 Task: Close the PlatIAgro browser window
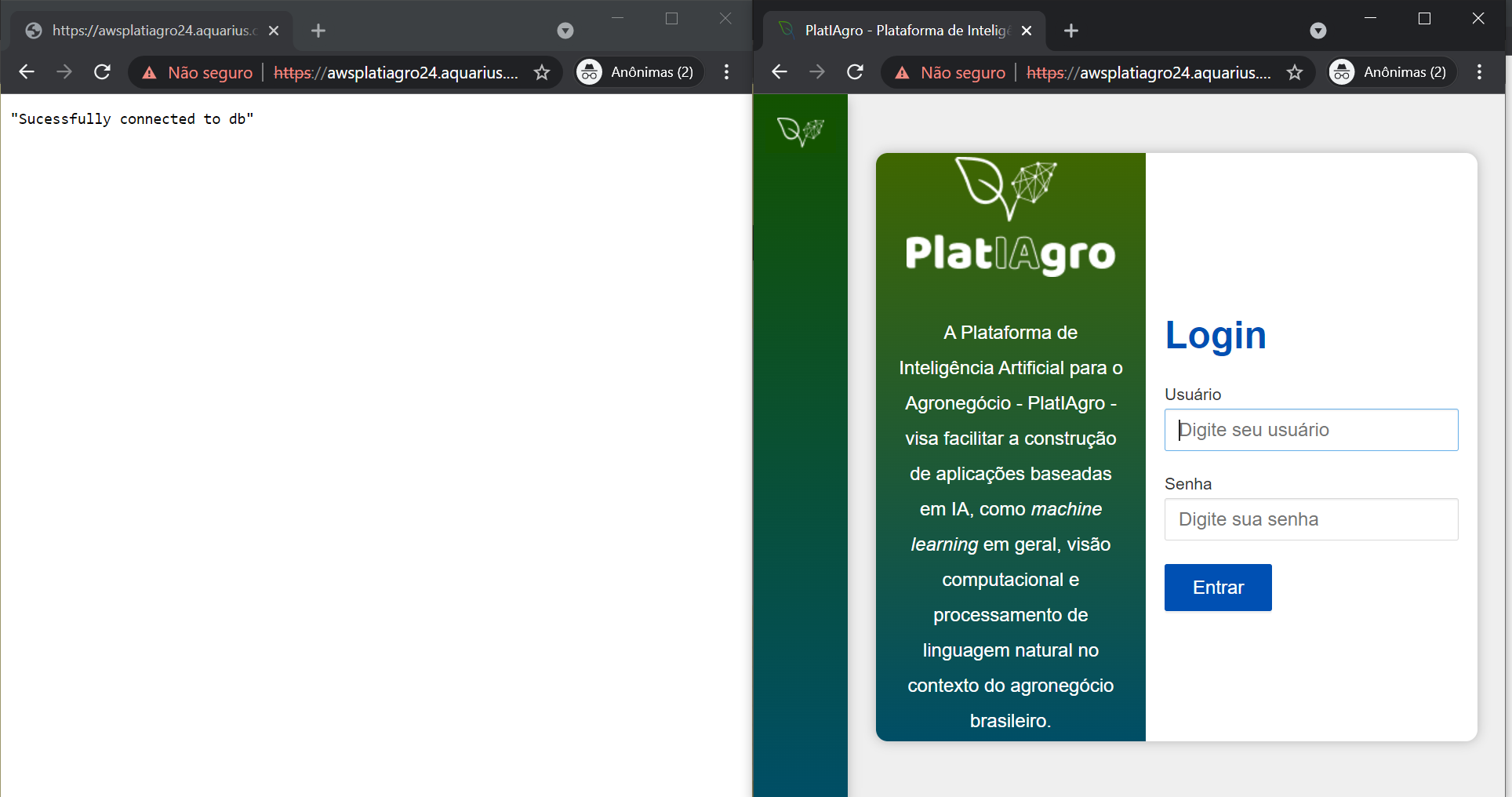tap(1478, 18)
